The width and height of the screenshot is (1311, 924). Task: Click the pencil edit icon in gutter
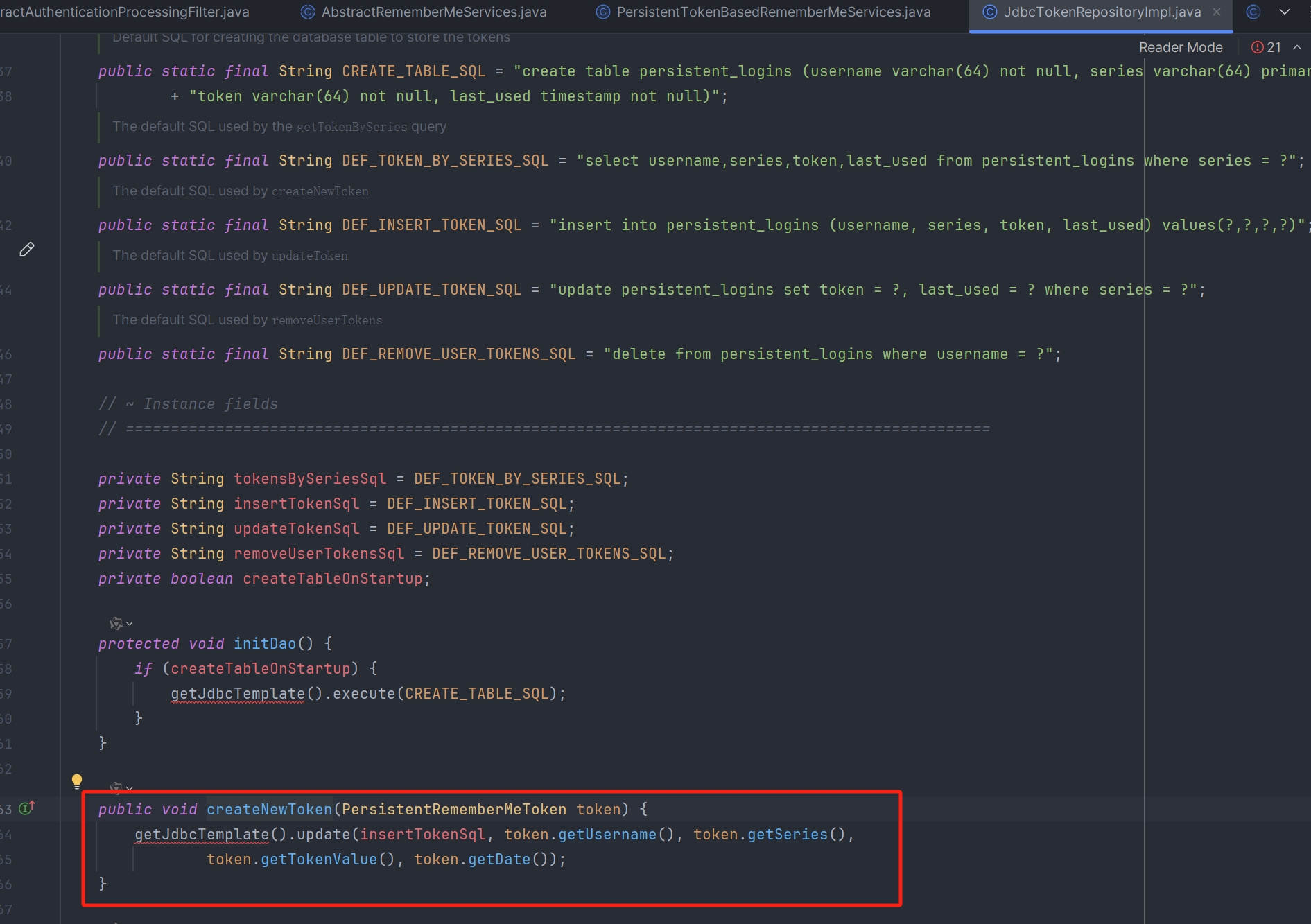[x=27, y=250]
